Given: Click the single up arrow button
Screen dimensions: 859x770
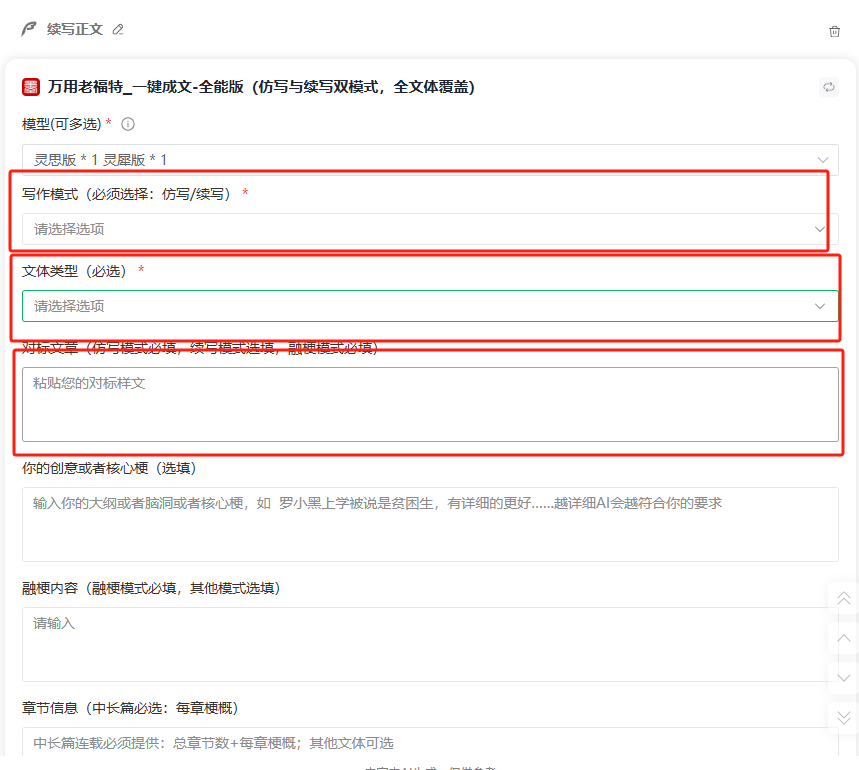Looking at the screenshot, I should pyautogui.click(x=844, y=638).
